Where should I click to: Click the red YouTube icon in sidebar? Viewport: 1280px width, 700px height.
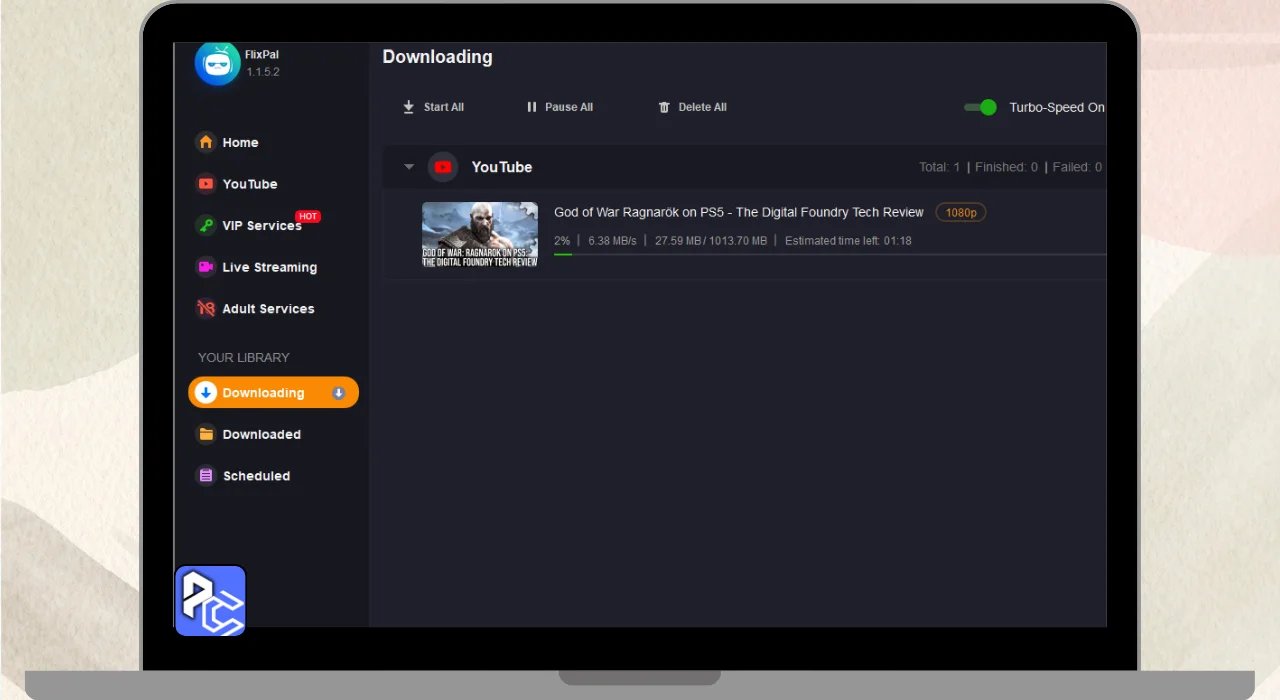click(206, 184)
